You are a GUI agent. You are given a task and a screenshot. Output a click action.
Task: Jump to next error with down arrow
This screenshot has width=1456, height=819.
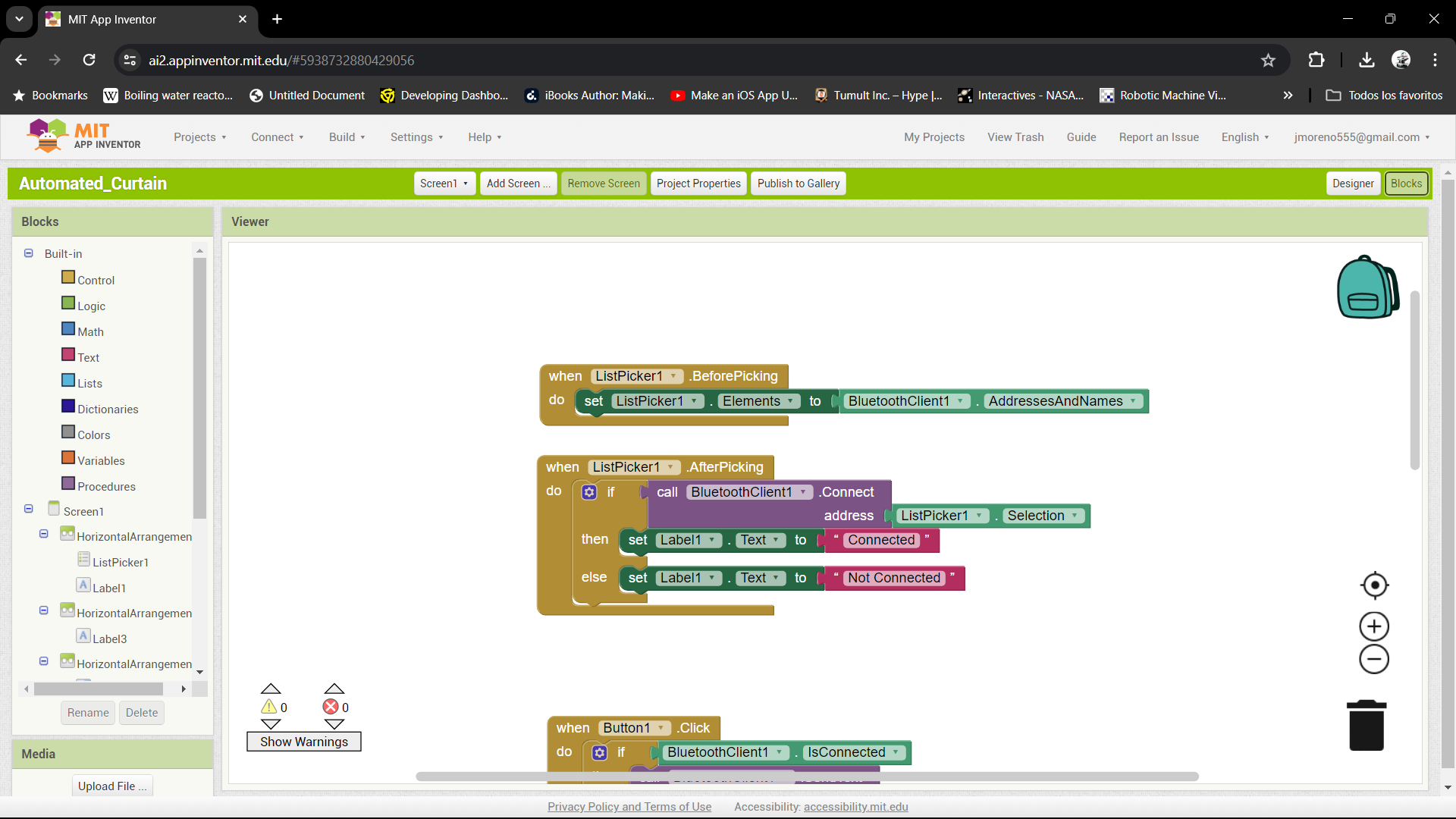pyautogui.click(x=334, y=724)
